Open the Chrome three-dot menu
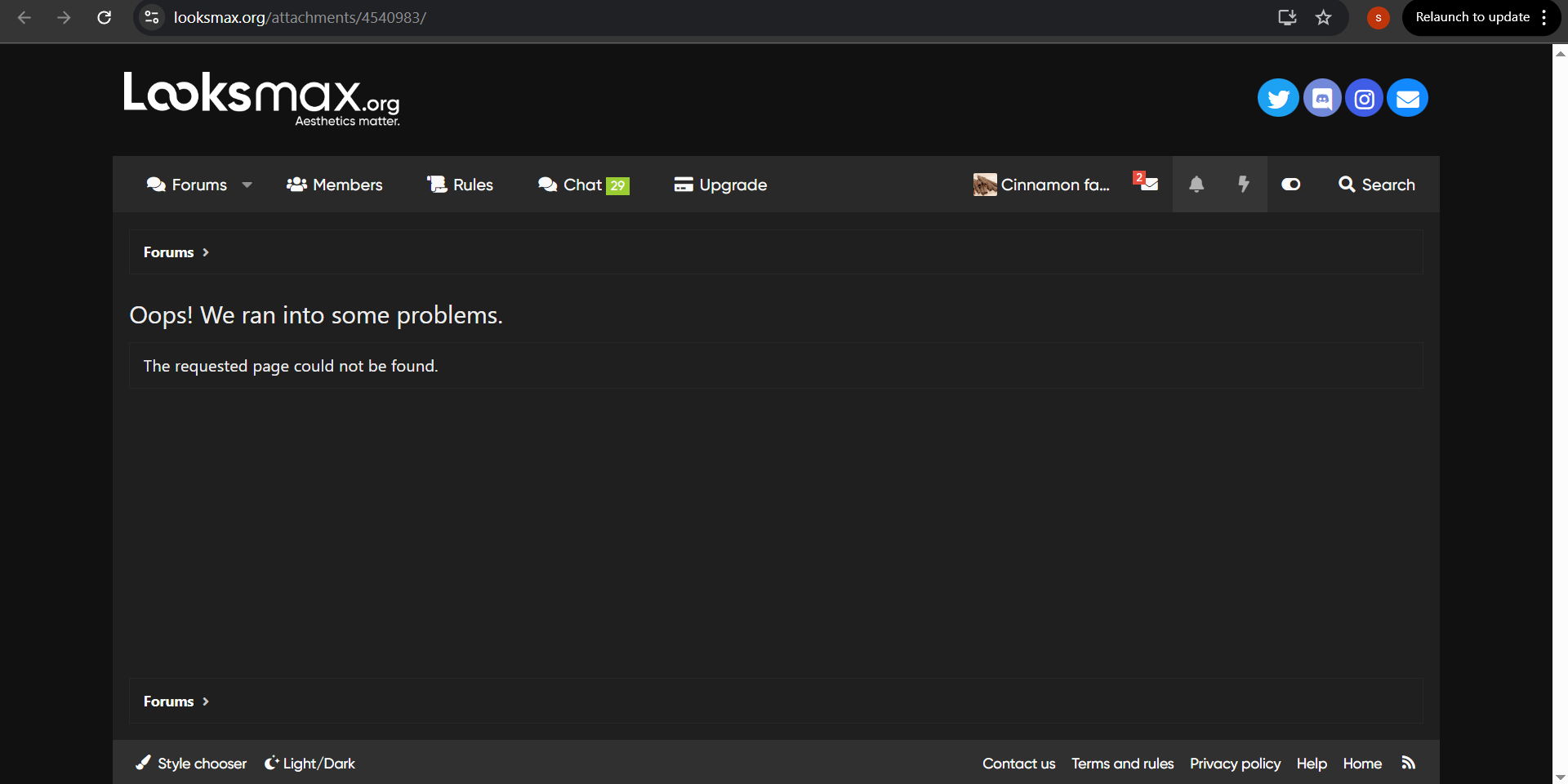Screen dimensions: 1568x784 click(1543, 17)
